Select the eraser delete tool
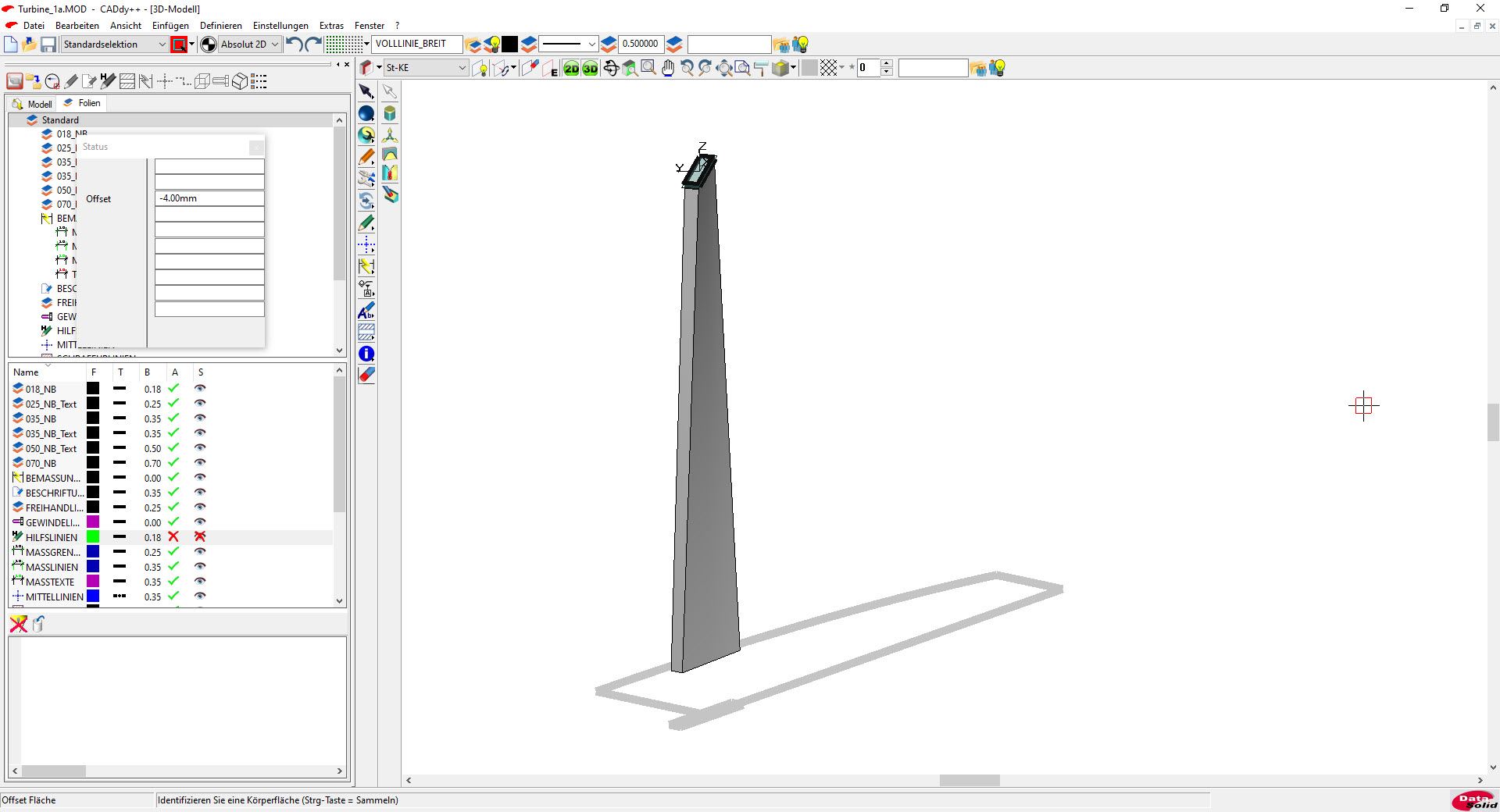 click(x=366, y=376)
